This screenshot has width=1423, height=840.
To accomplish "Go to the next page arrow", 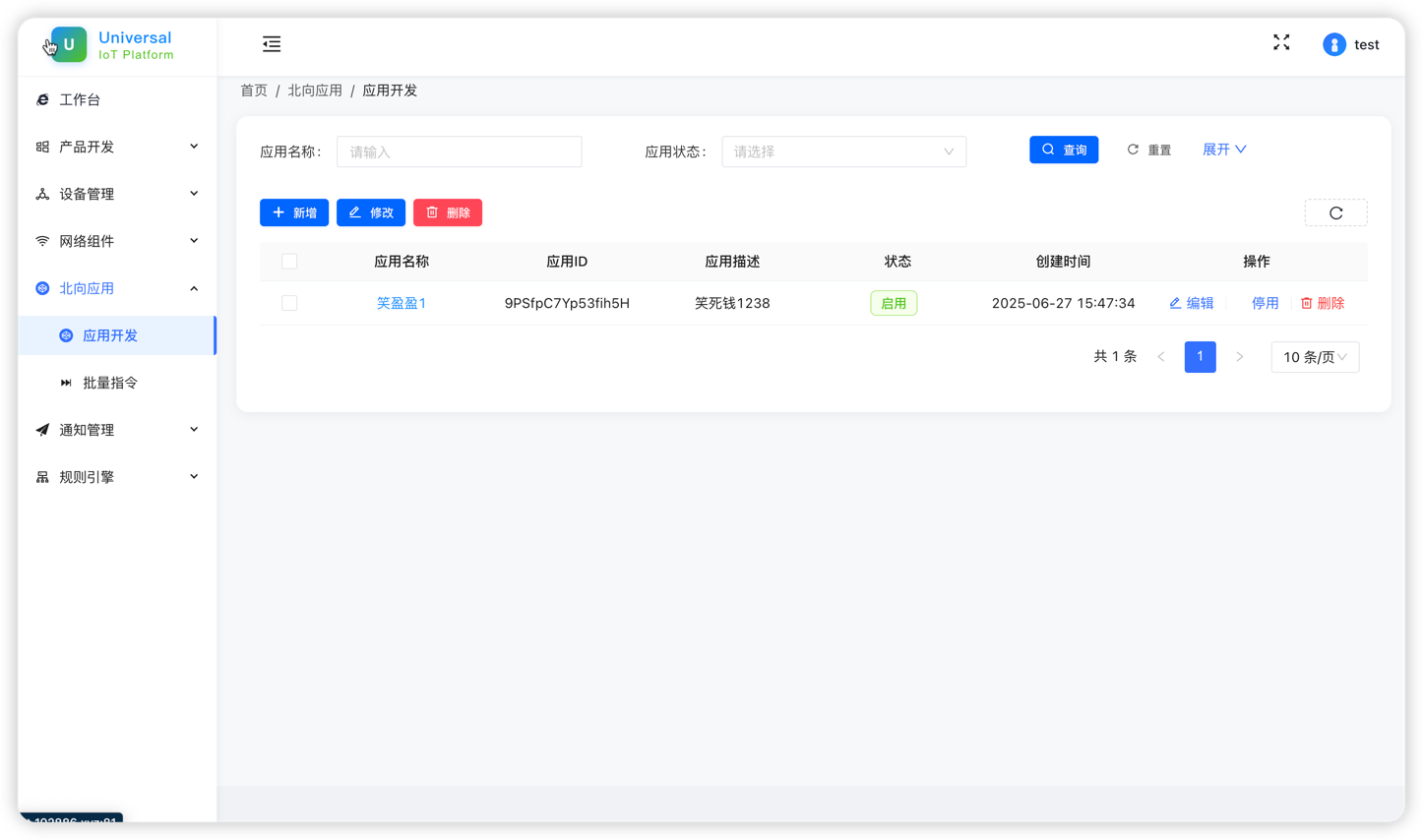I will [1240, 357].
